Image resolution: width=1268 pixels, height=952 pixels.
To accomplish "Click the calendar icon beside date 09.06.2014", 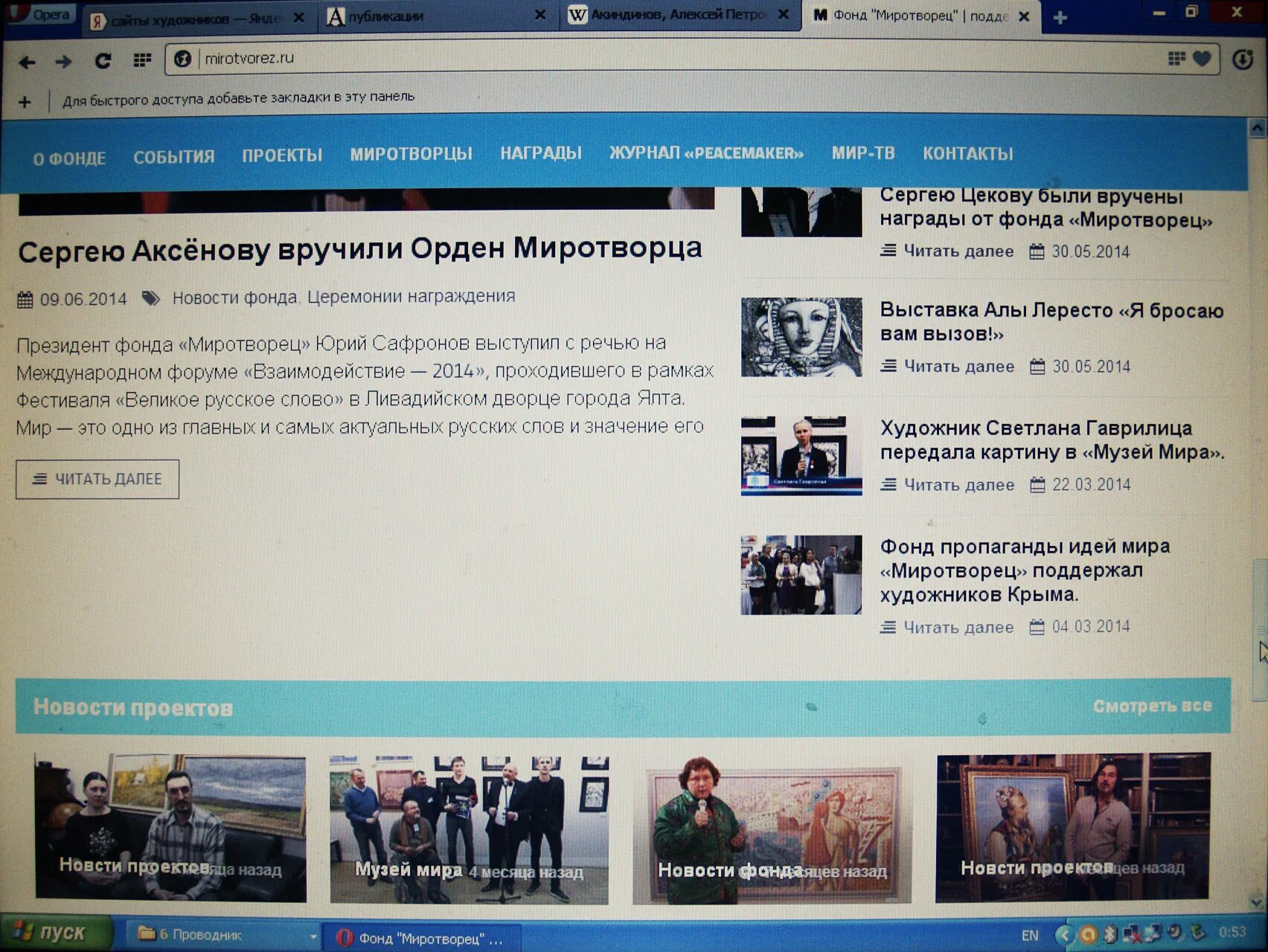I will [25, 300].
